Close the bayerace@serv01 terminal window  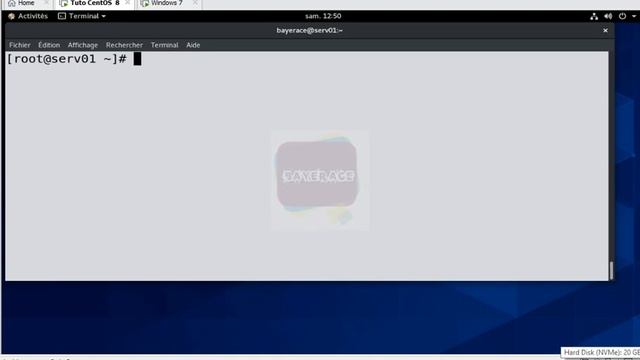pos(605,31)
